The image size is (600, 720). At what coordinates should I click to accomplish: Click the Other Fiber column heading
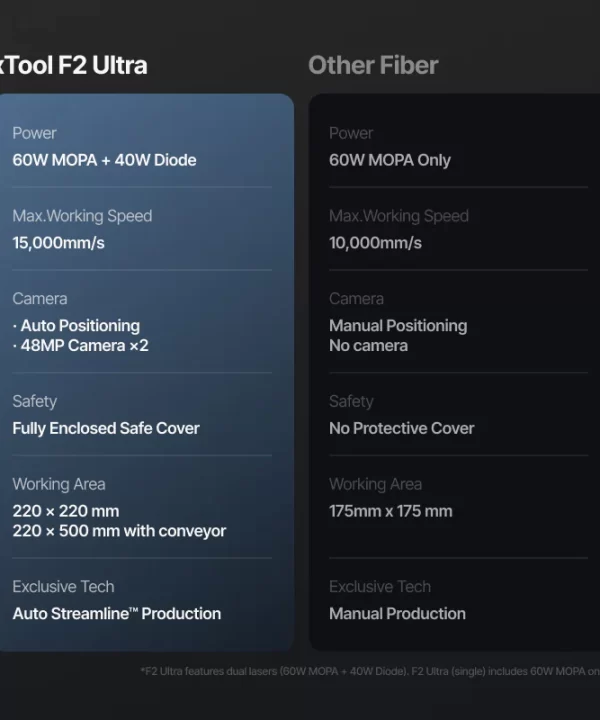373,65
